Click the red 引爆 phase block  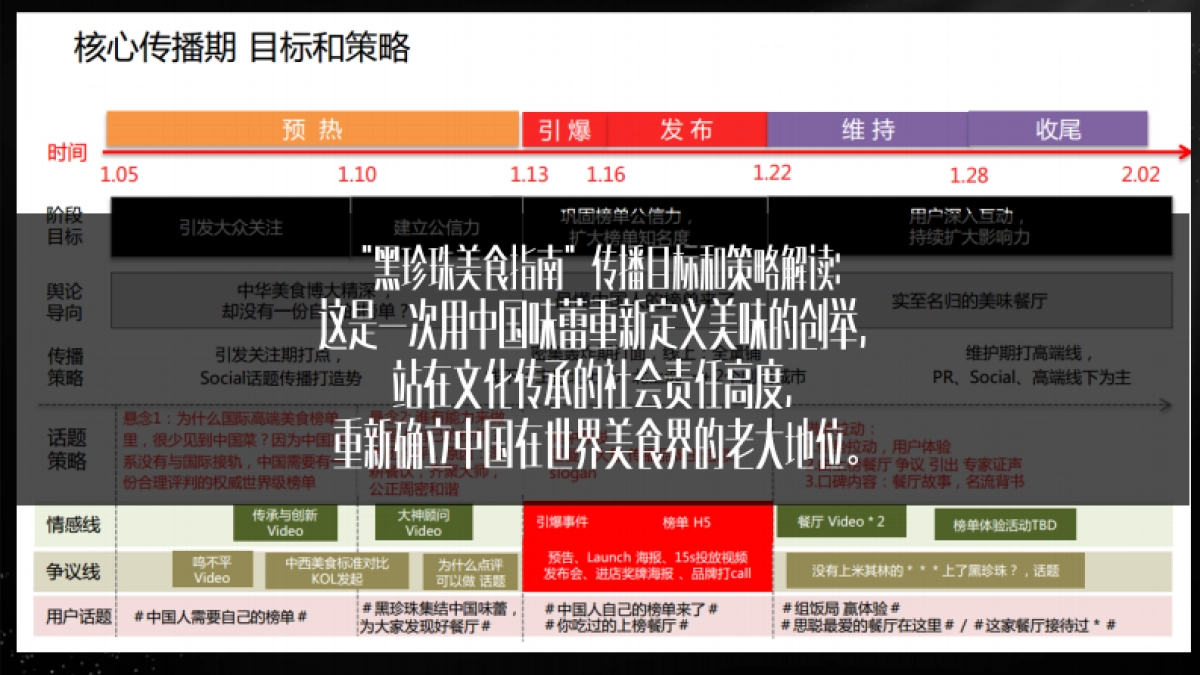[564, 130]
